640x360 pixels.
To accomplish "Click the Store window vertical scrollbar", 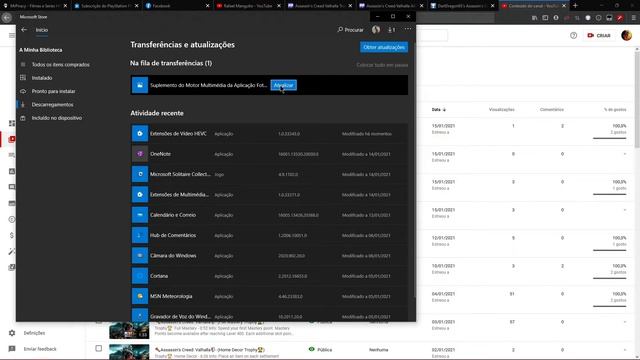I will pyautogui.click(x=414, y=171).
